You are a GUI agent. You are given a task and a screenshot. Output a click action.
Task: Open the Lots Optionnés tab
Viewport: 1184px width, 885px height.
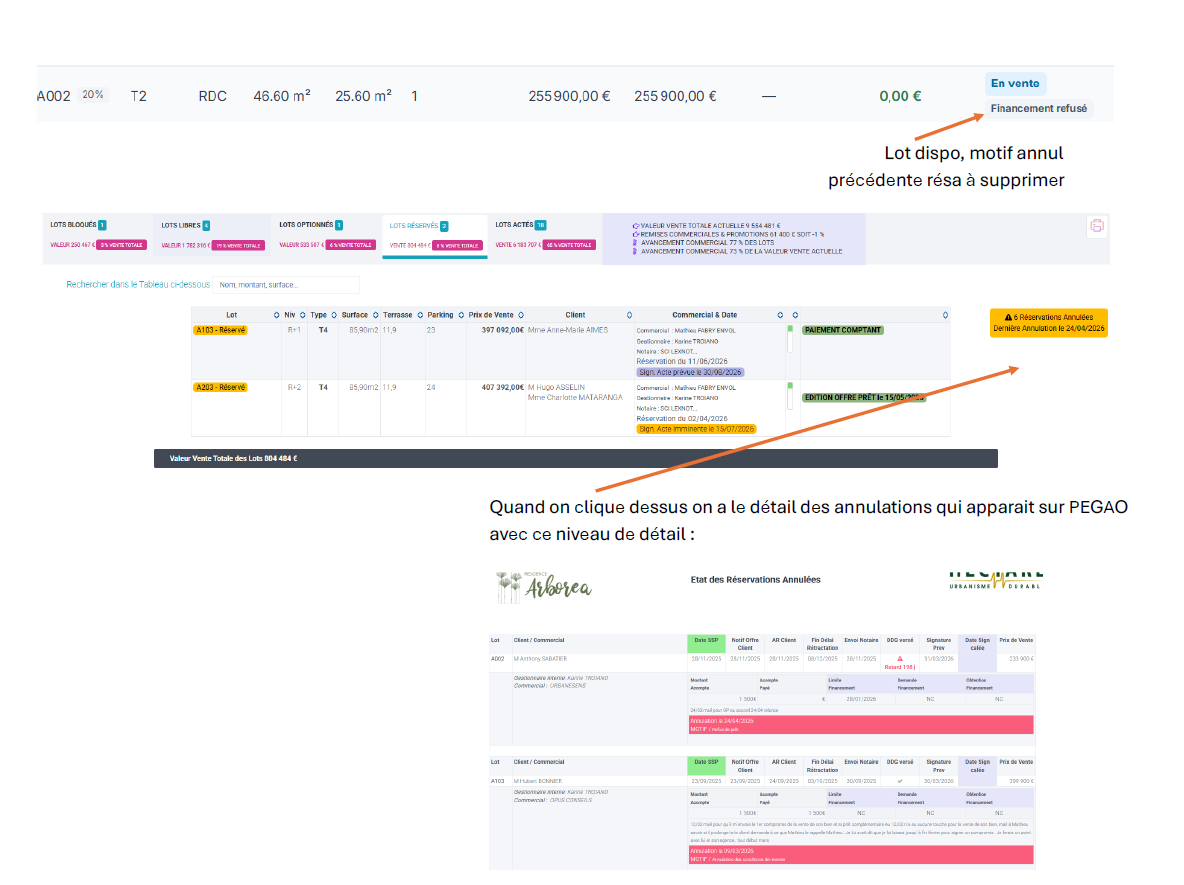click(x=326, y=236)
